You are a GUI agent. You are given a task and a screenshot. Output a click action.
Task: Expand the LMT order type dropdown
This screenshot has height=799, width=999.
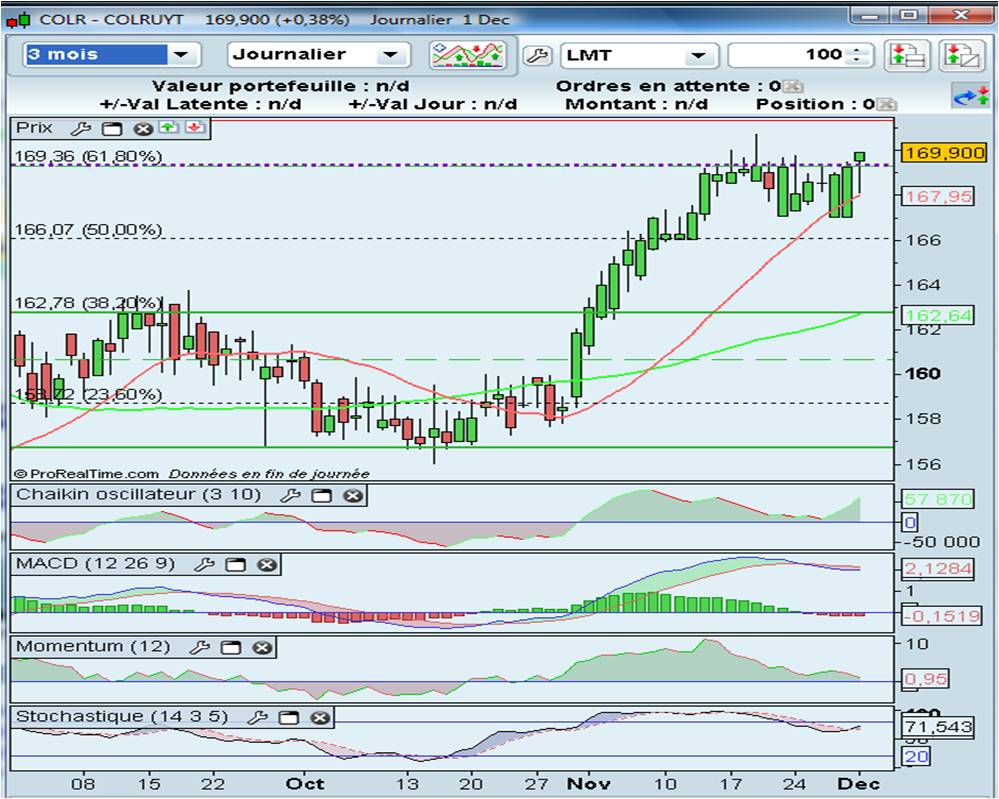(698, 55)
